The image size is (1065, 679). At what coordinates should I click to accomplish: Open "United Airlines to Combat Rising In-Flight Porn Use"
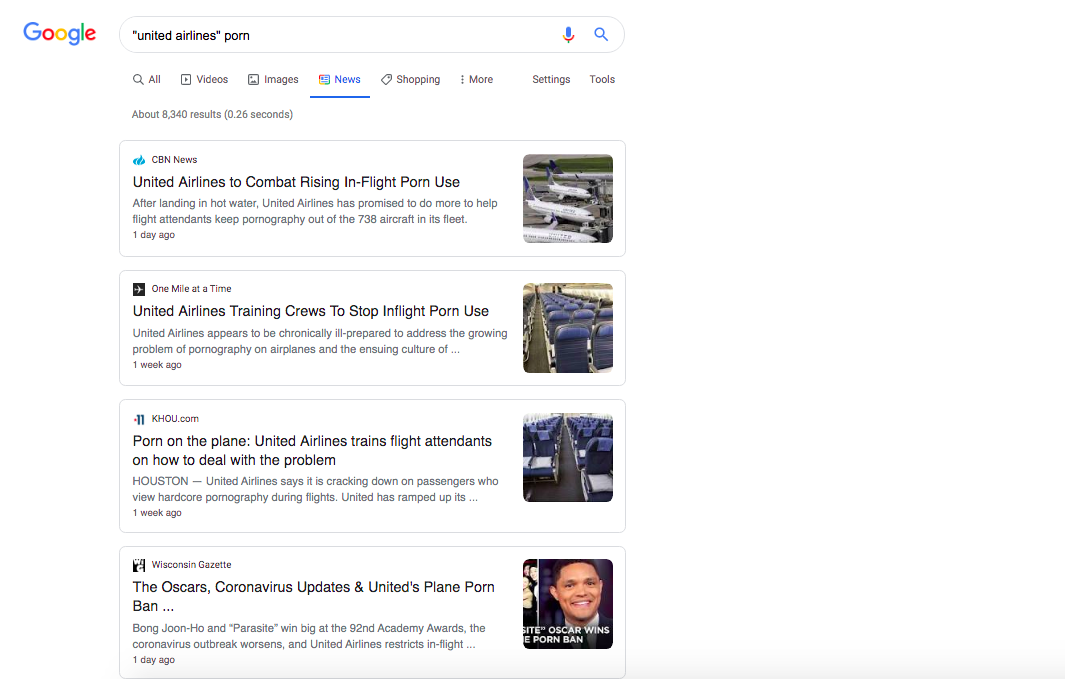(x=296, y=182)
